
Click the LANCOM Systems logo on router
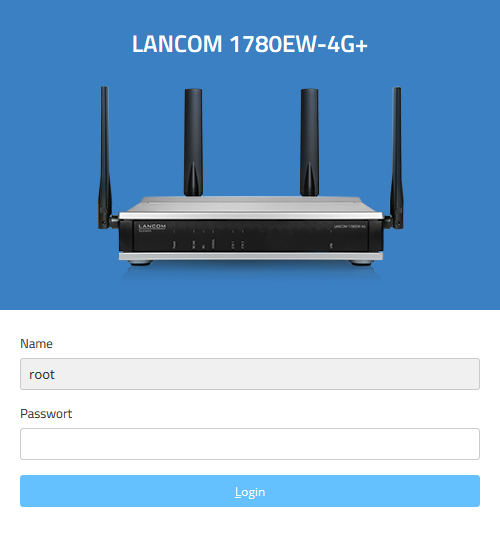(x=152, y=227)
